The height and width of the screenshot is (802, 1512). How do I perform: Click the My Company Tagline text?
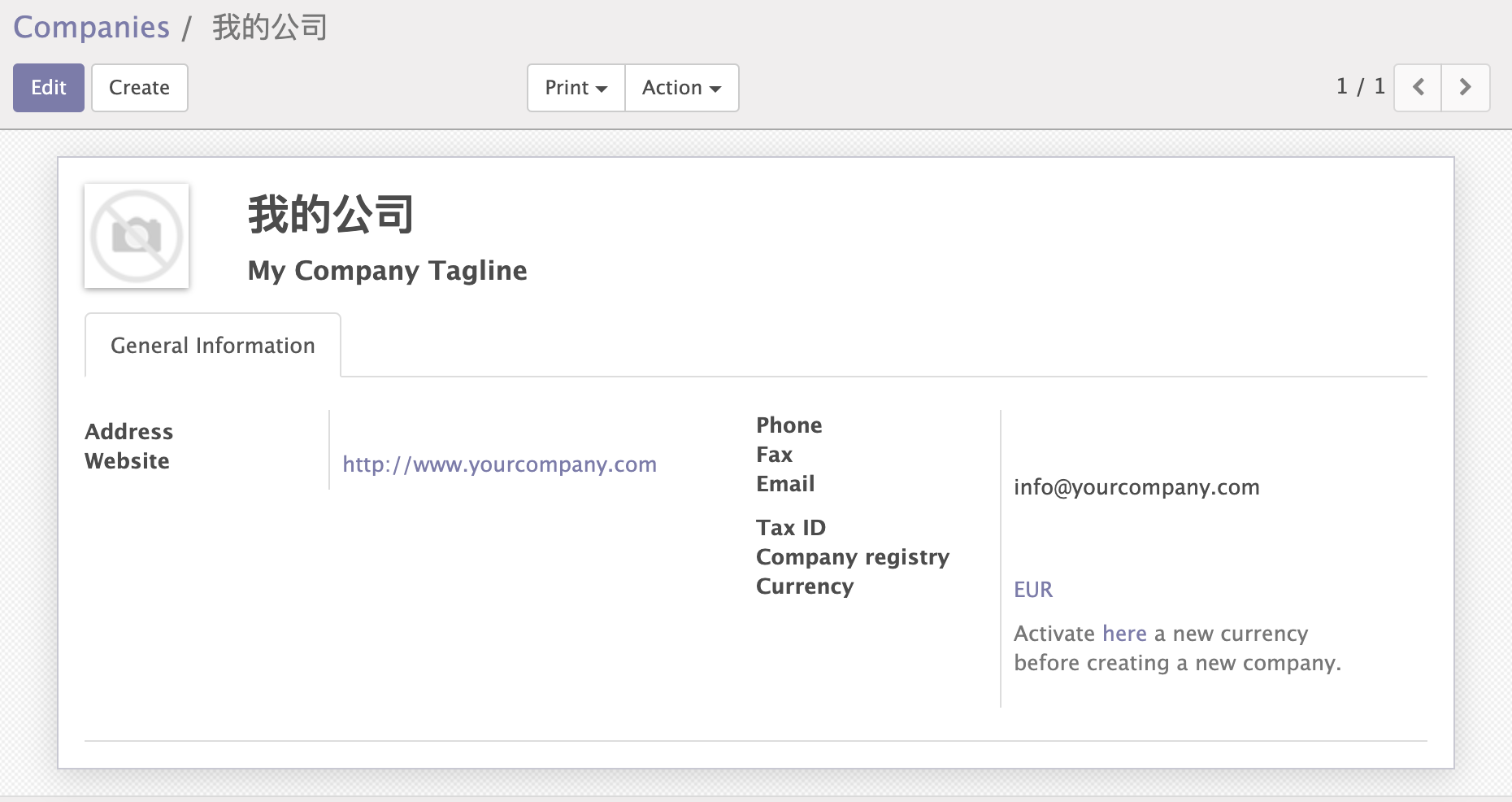tap(387, 270)
